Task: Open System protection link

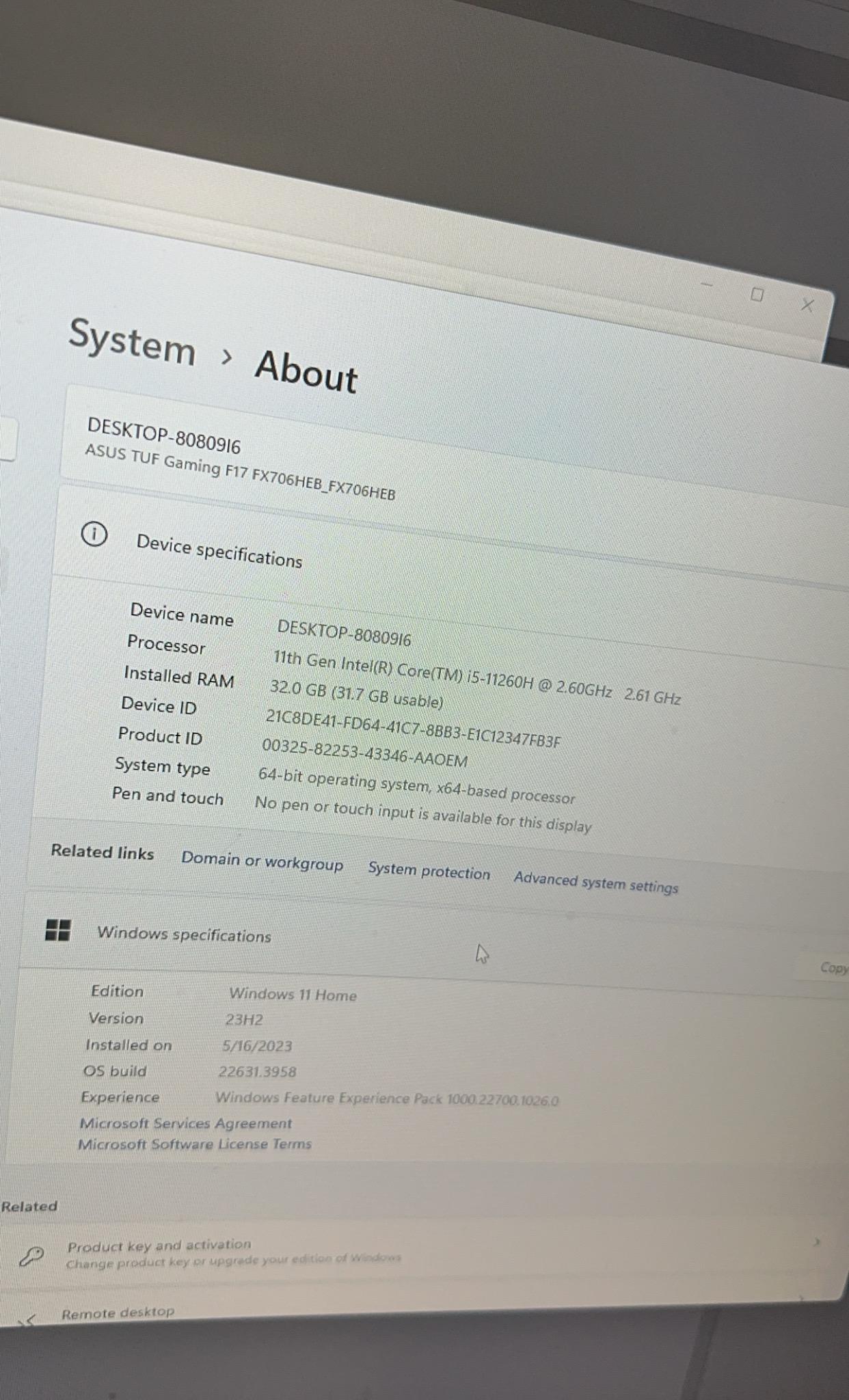Action: [429, 871]
